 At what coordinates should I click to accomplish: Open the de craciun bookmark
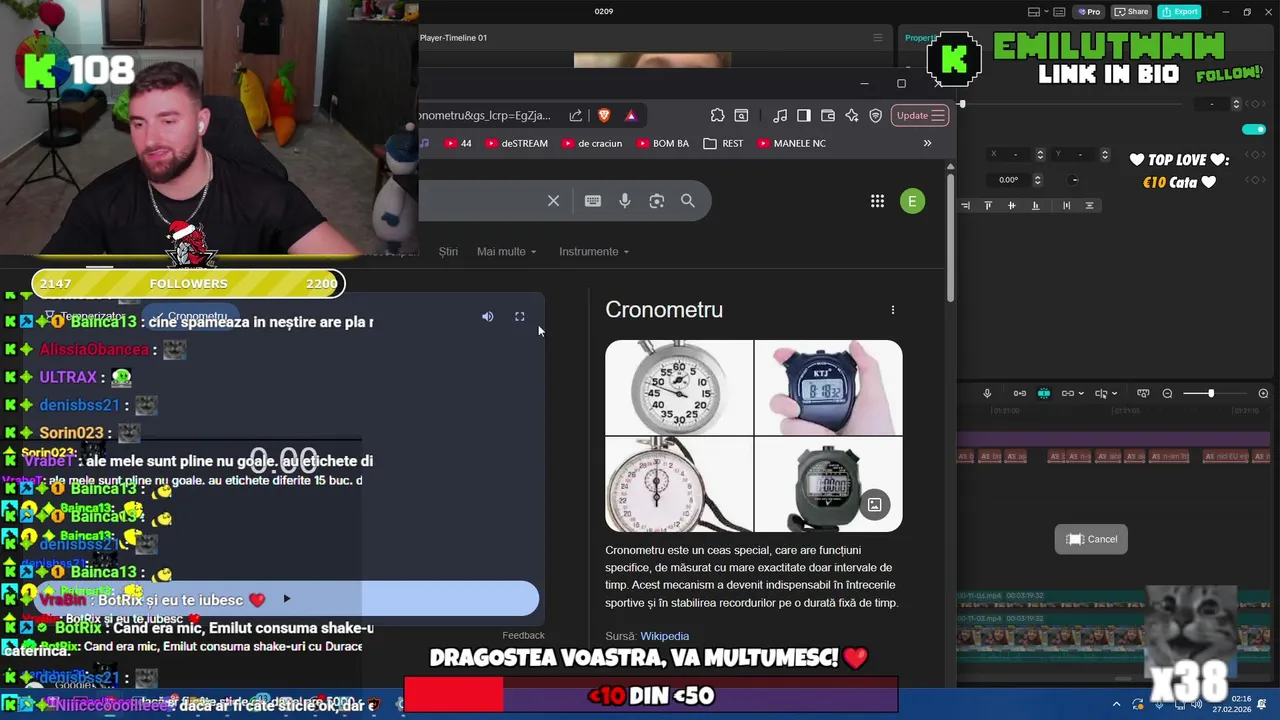click(x=592, y=143)
